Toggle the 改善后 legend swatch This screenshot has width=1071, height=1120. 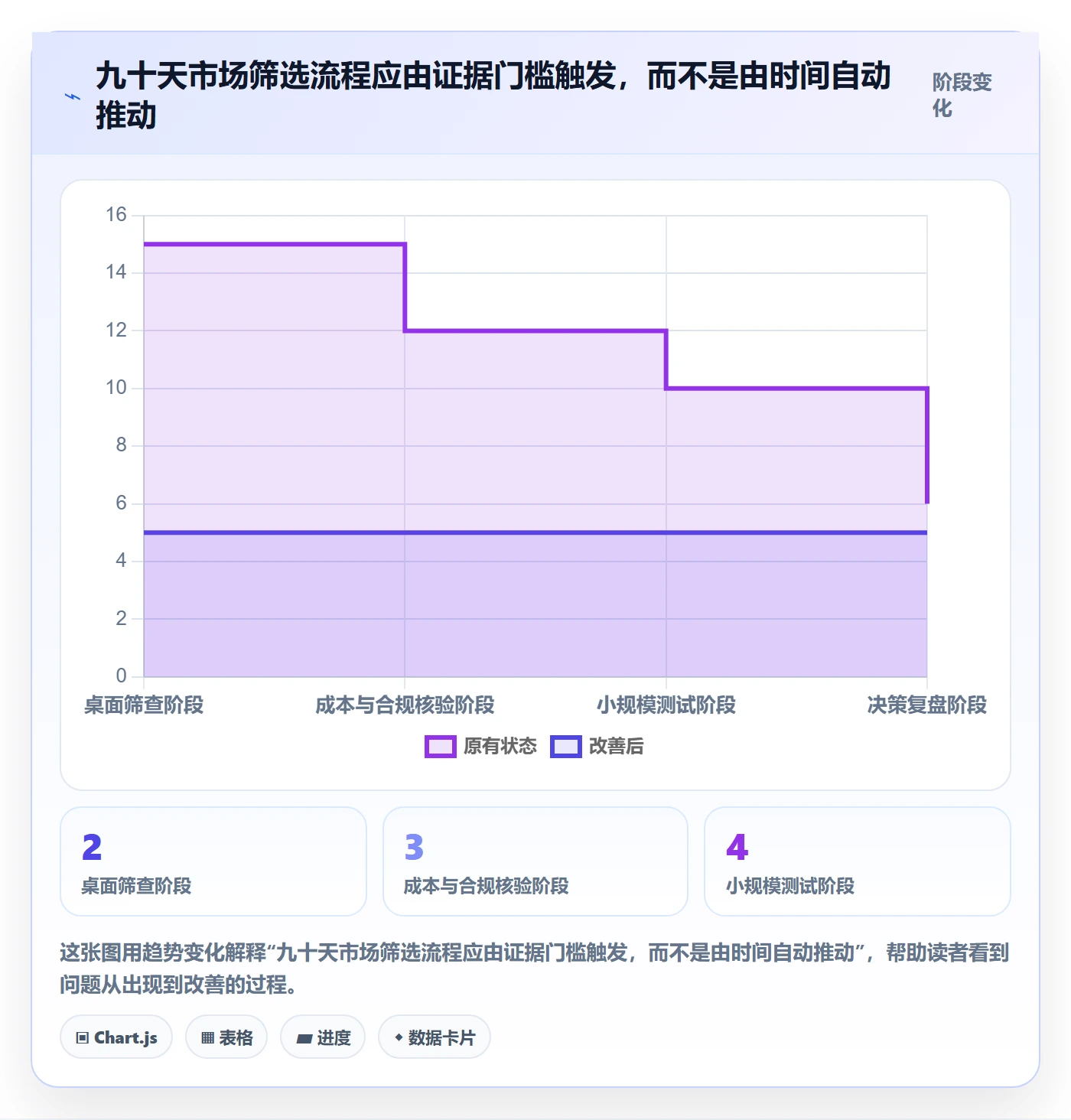point(566,747)
